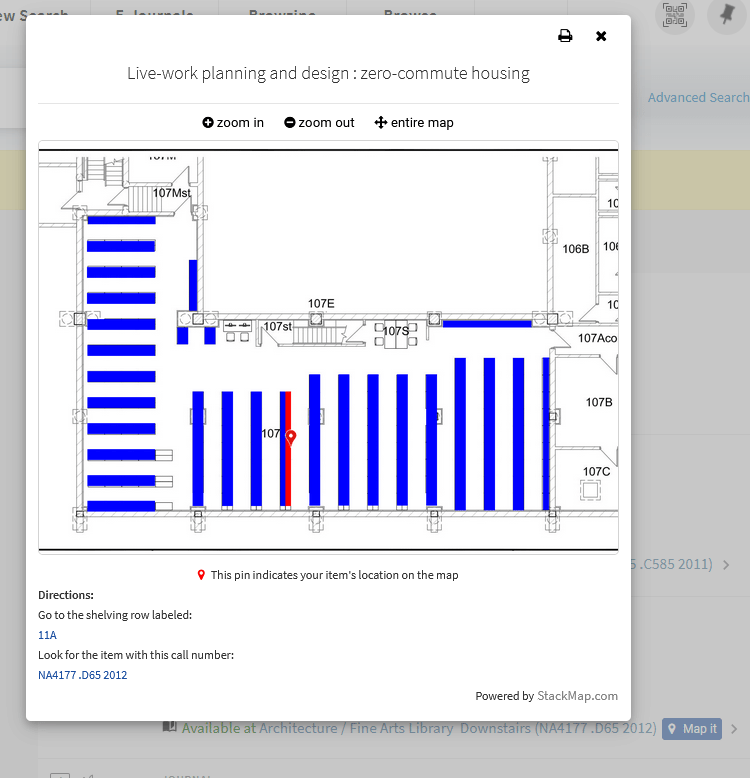Click the red highlighted shelving row

288,449
